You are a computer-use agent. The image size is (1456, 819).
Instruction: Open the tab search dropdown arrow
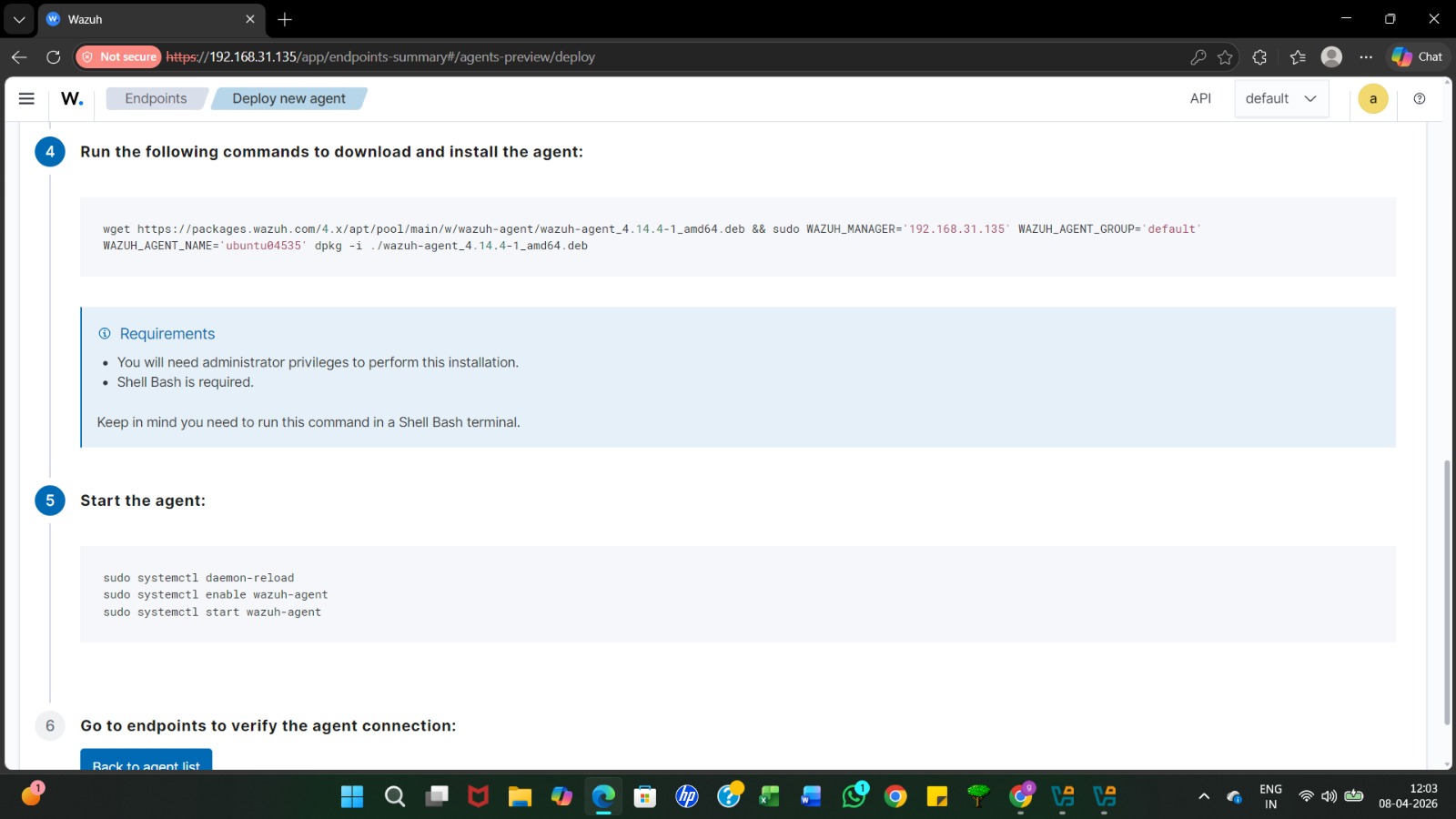[19, 19]
